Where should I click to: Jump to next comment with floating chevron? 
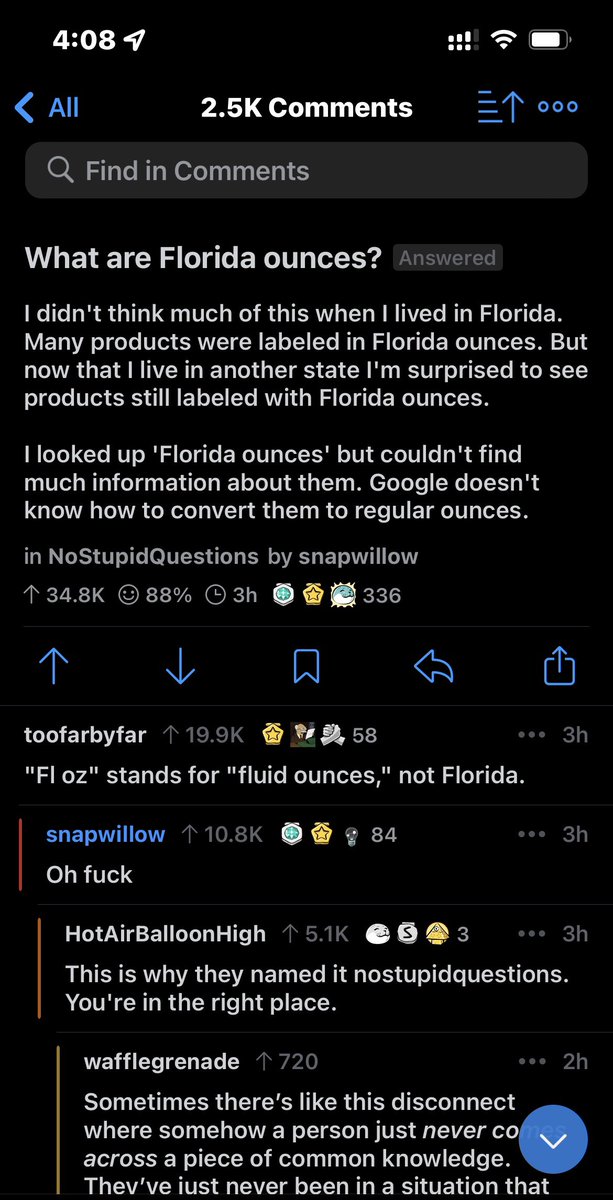click(553, 1139)
